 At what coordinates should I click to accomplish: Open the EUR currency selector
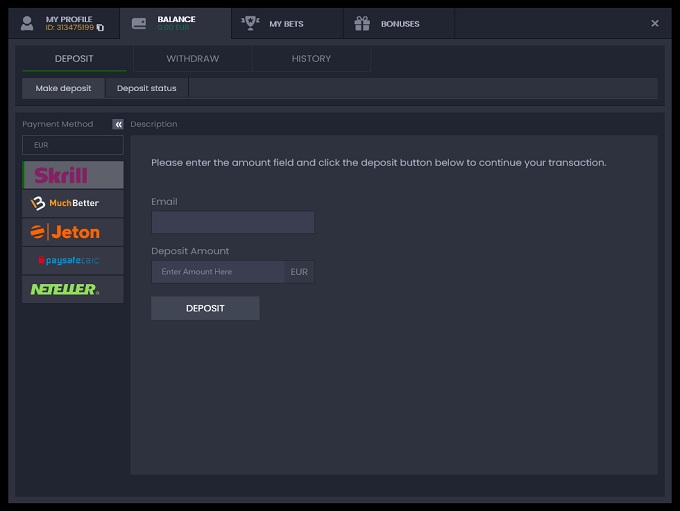73,145
